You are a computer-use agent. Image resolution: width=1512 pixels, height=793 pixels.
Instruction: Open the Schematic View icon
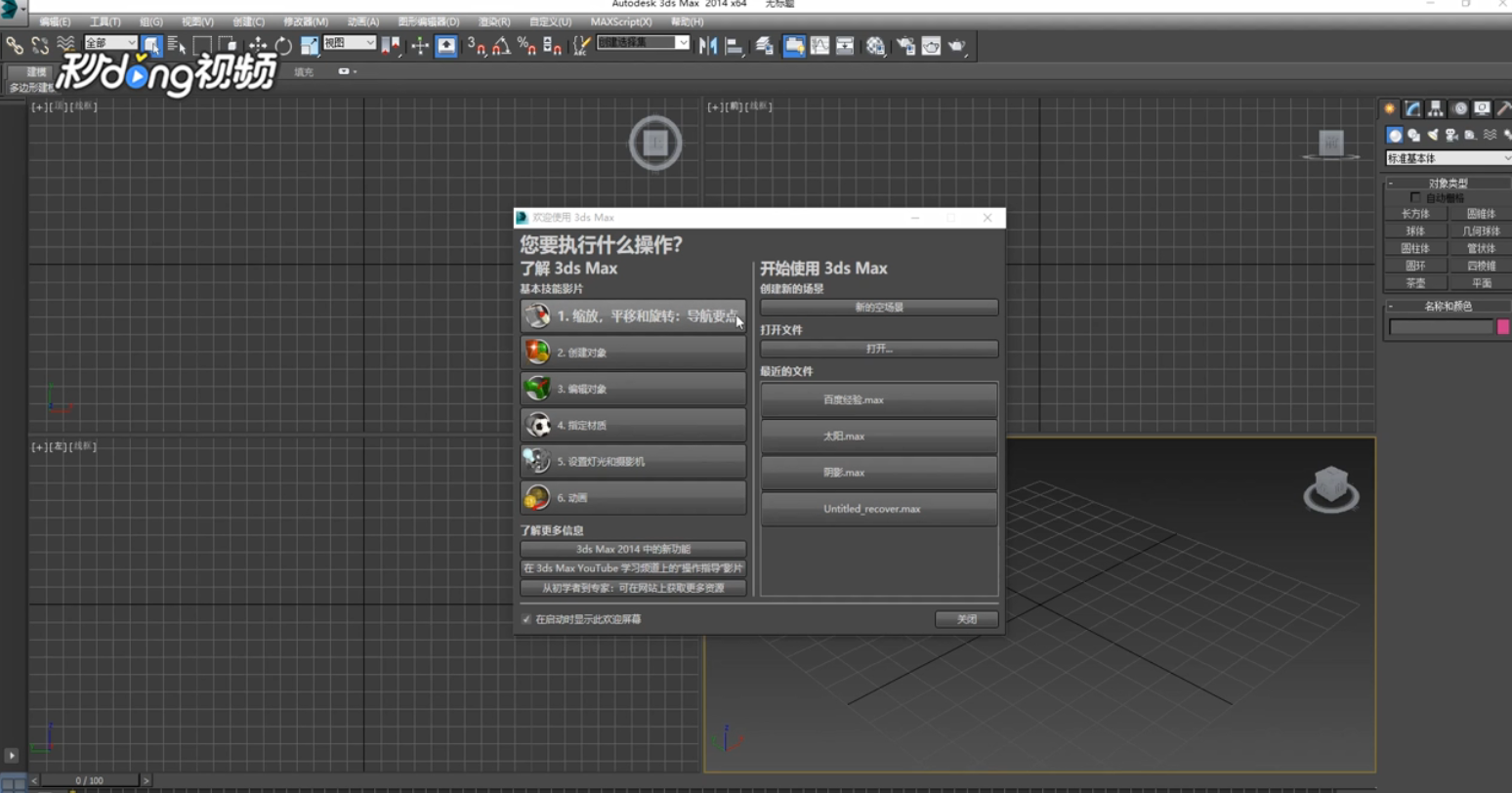pos(845,45)
